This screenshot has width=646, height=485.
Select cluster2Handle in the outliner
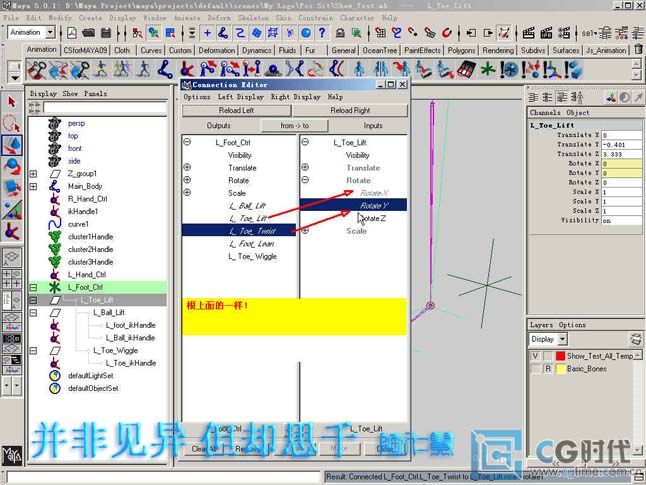(91, 249)
